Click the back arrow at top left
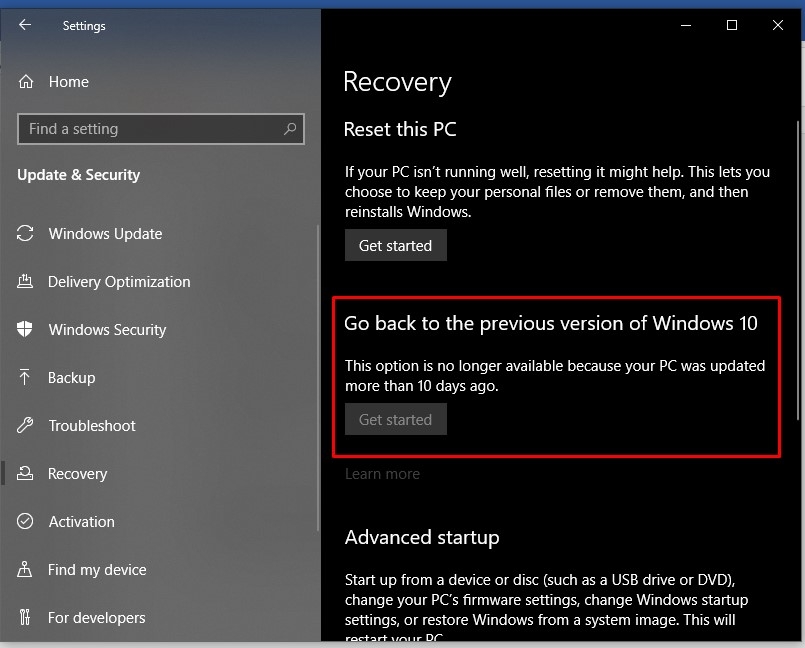 coord(24,25)
